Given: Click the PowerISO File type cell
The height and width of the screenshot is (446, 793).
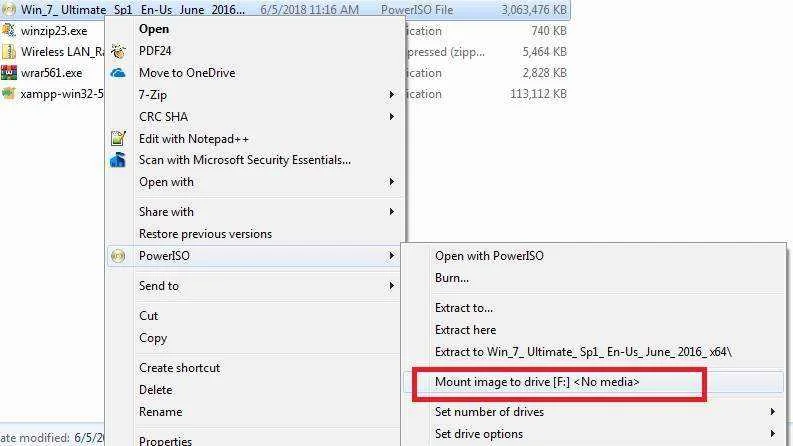Looking at the screenshot, I should pos(417,10).
